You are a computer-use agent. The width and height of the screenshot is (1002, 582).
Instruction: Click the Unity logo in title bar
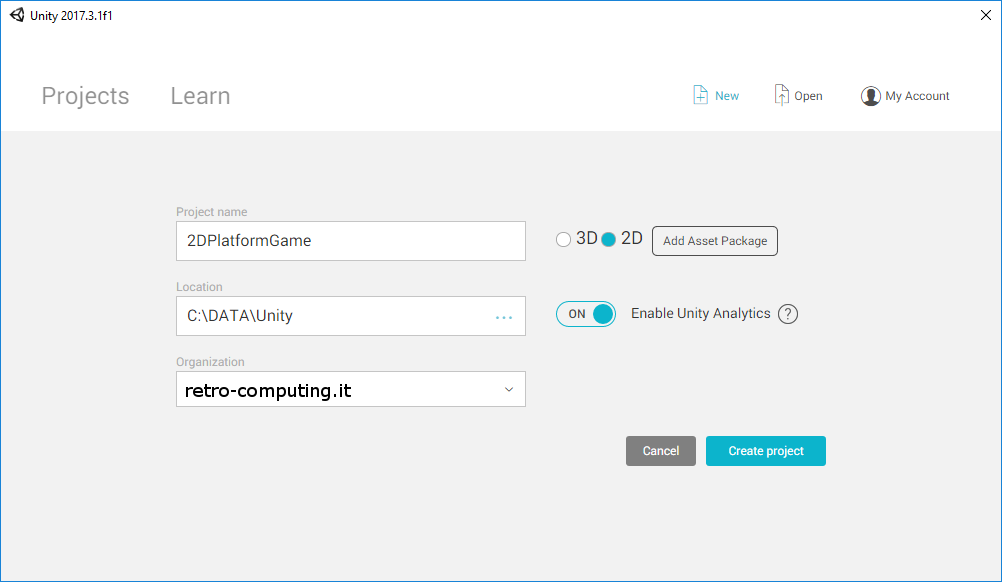point(17,15)
